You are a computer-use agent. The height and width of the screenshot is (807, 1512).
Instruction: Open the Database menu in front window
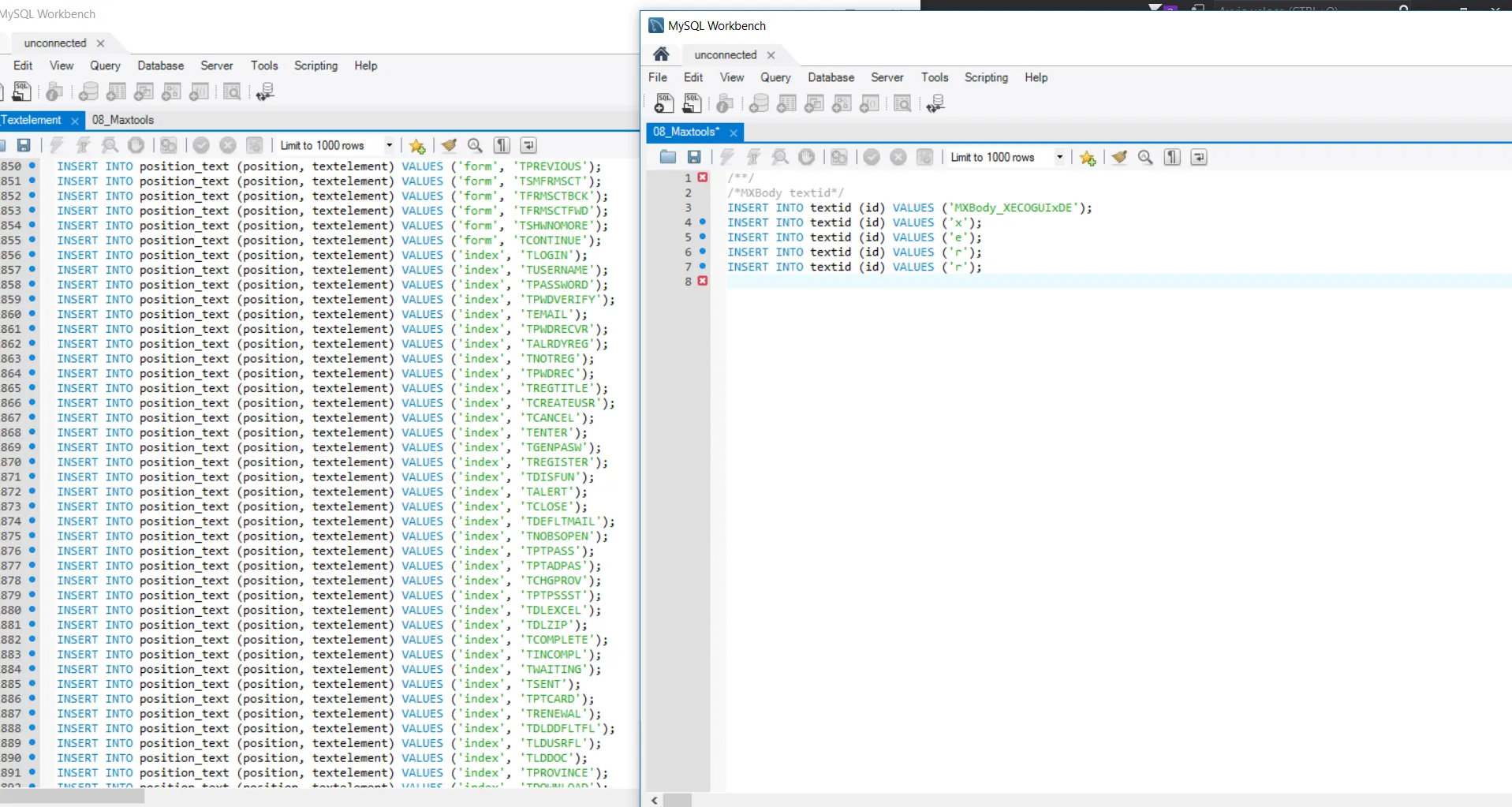pos(831,77)
